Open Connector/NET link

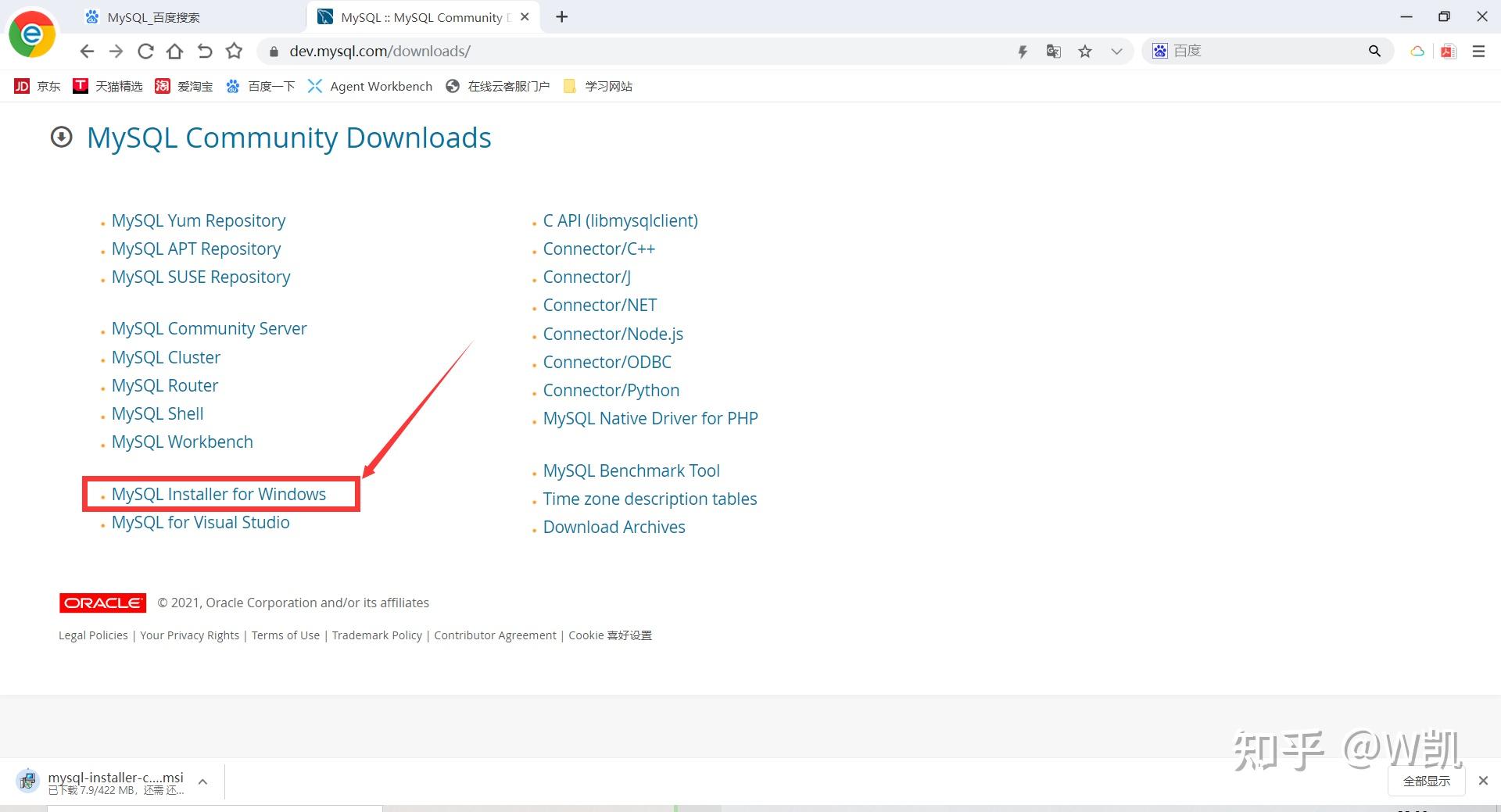(600, 305)
